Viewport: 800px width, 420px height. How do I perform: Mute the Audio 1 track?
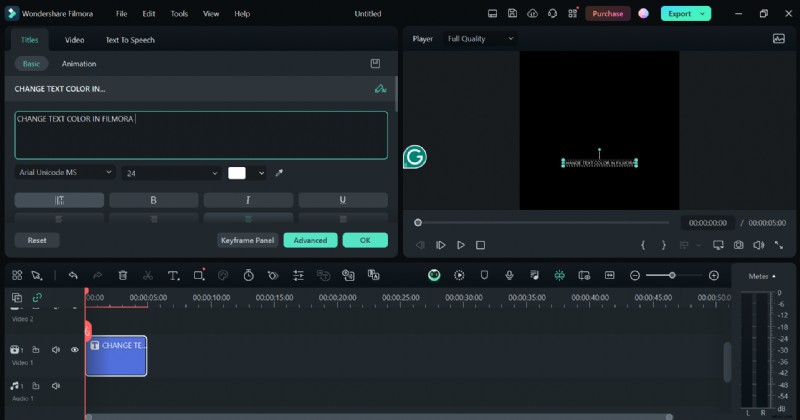click(56, 386)
